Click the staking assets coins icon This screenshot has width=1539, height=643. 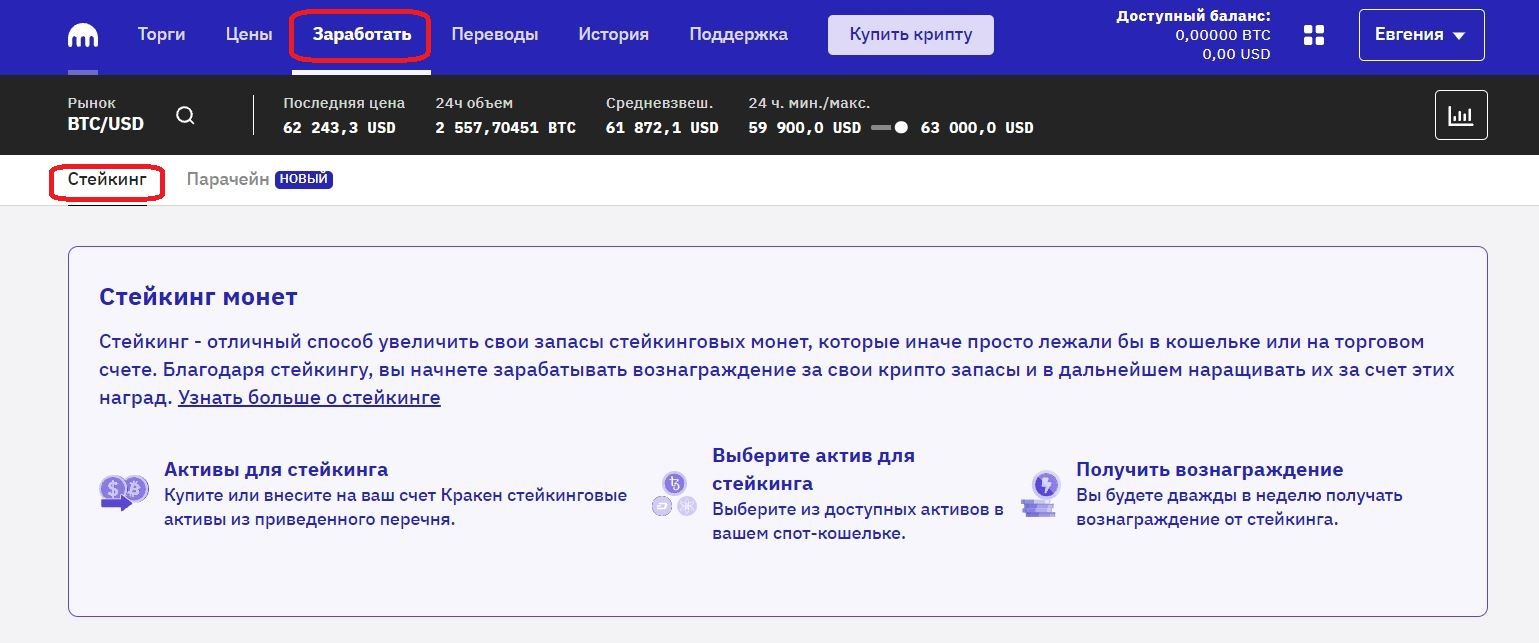point(124,493)
